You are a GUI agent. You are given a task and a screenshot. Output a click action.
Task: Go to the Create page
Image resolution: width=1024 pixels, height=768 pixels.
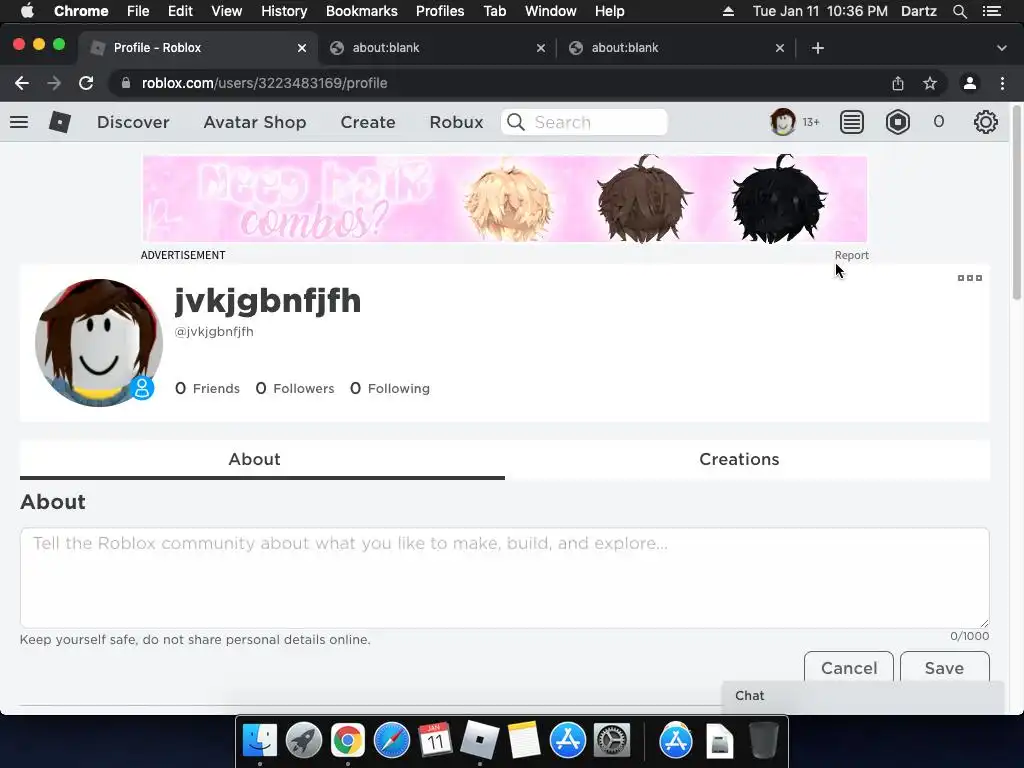point(368,122)
